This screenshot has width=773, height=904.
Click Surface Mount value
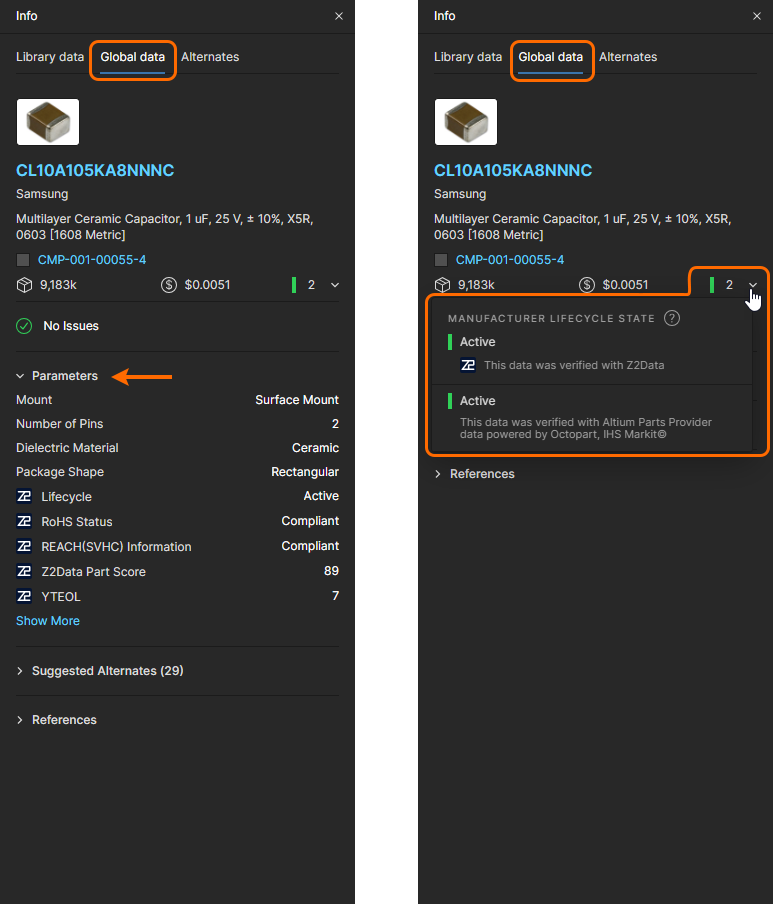point(297,400)
